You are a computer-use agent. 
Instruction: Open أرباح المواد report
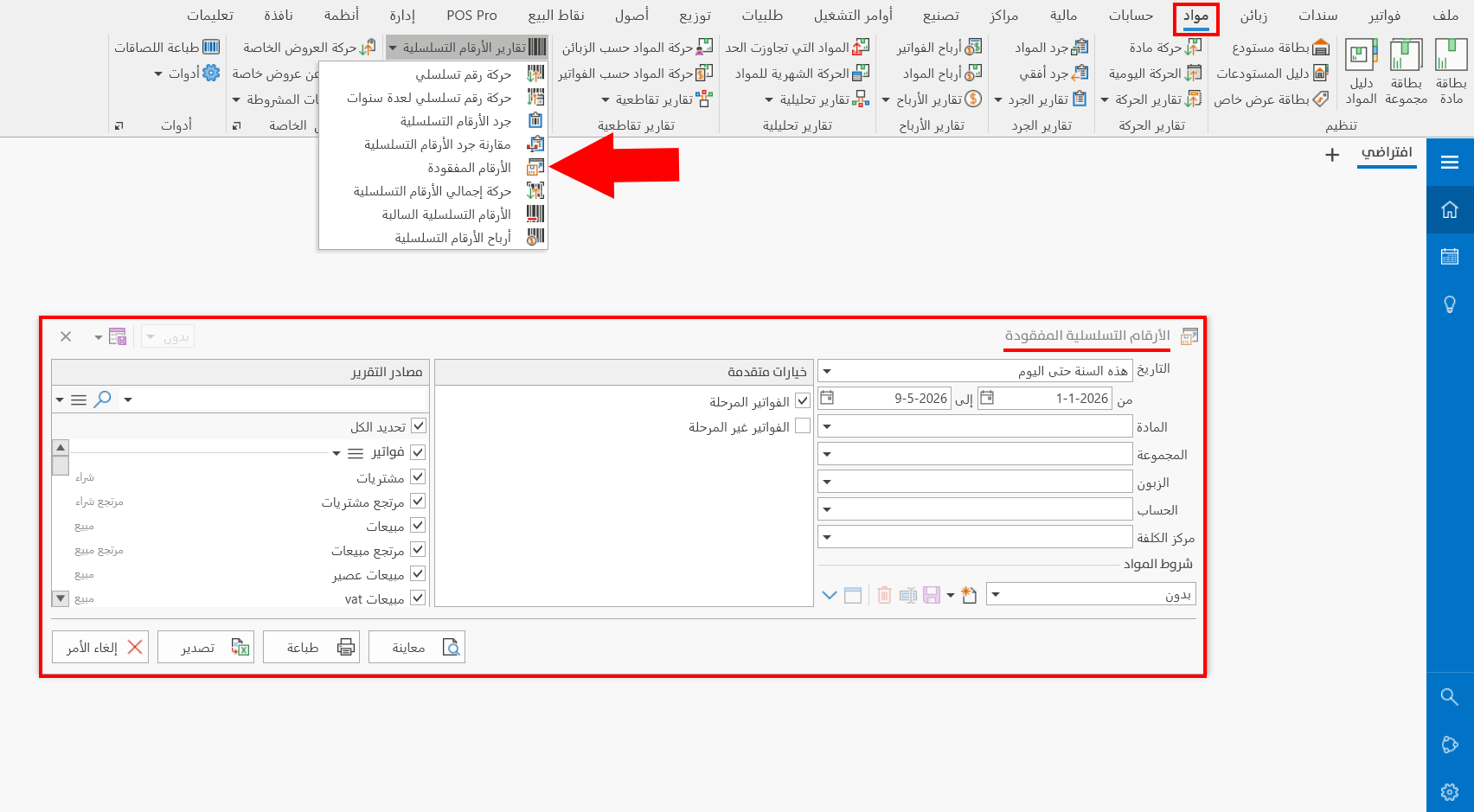pyautogui.click(x=942, y=74)
